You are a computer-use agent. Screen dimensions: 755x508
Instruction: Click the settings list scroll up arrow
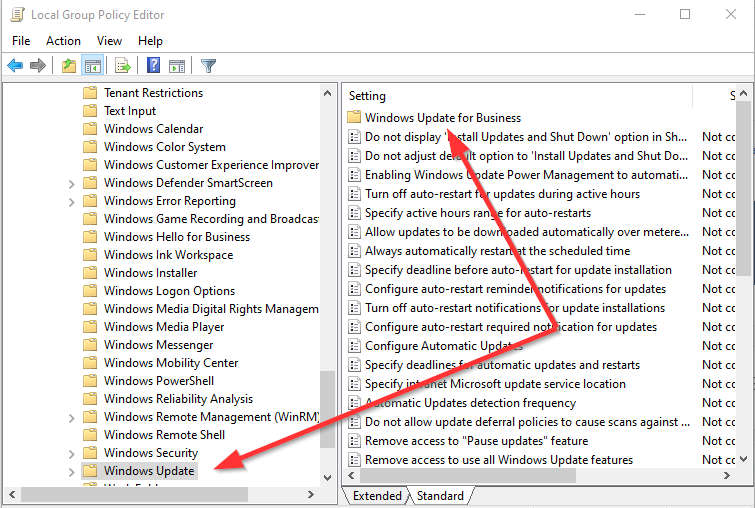[x=743, y=93]
